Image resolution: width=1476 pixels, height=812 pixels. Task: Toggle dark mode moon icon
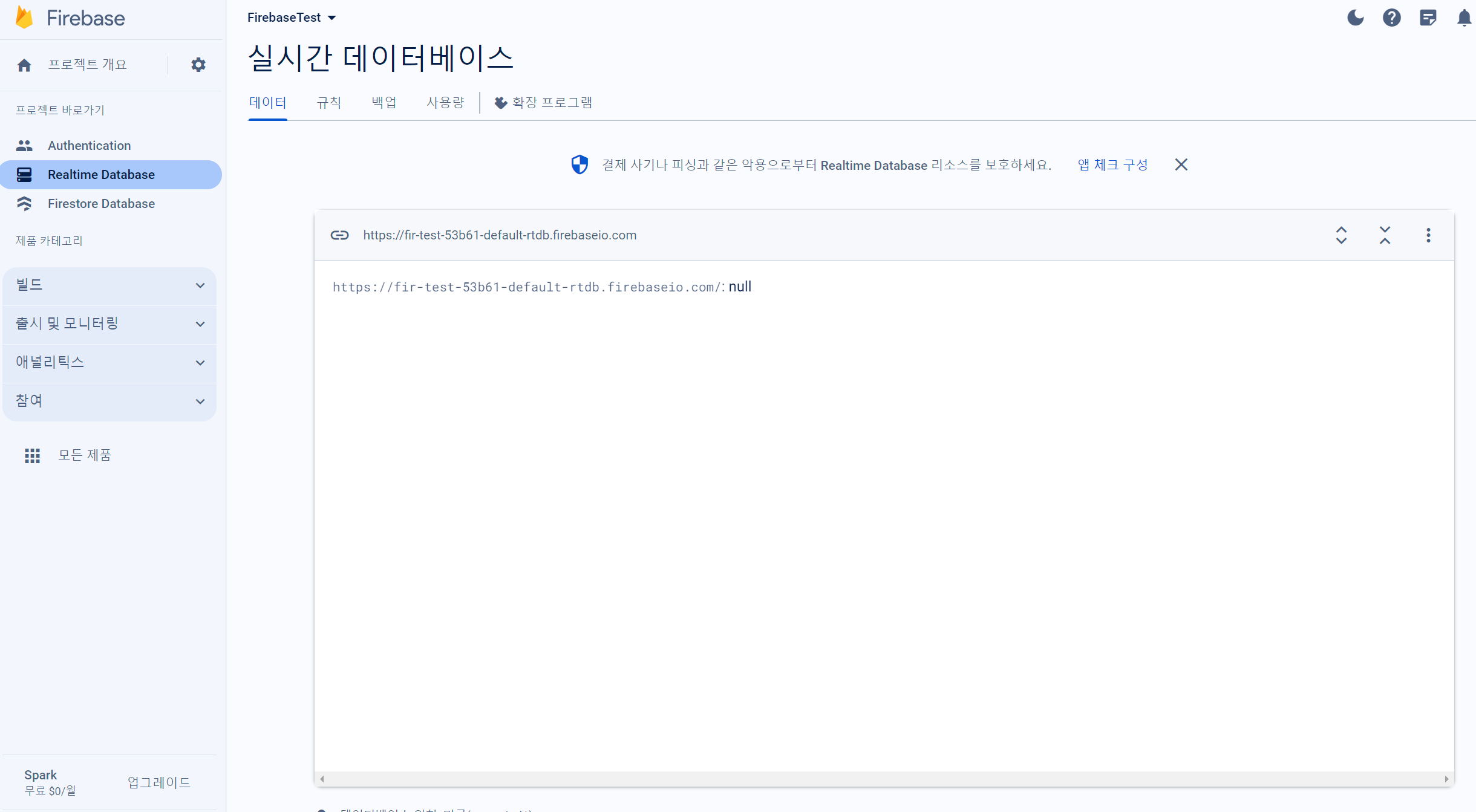[x=1355, y=18]
